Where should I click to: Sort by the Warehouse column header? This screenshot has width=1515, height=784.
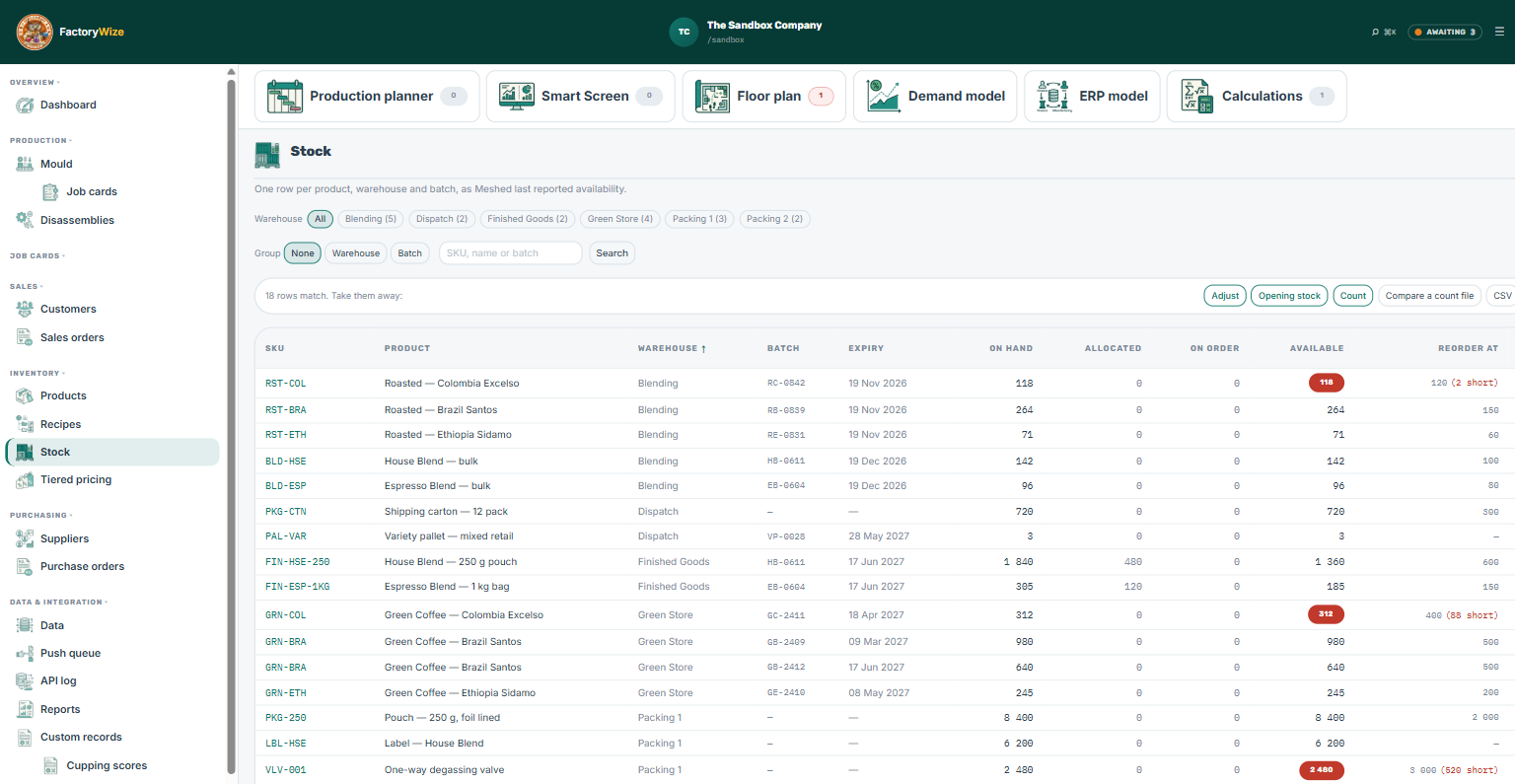[672, 348]
